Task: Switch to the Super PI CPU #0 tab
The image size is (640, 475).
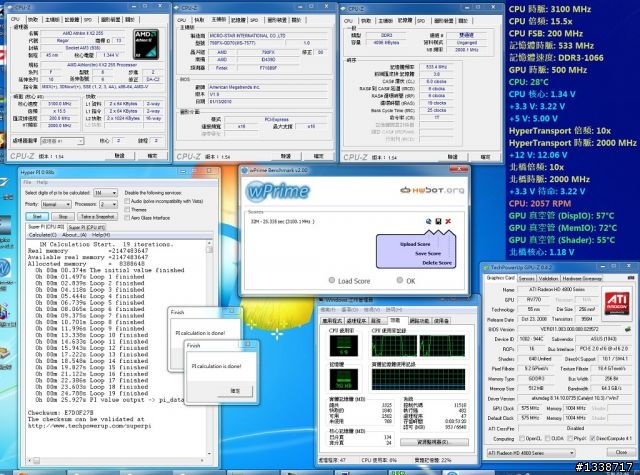Action: click(x=46, y=226)
